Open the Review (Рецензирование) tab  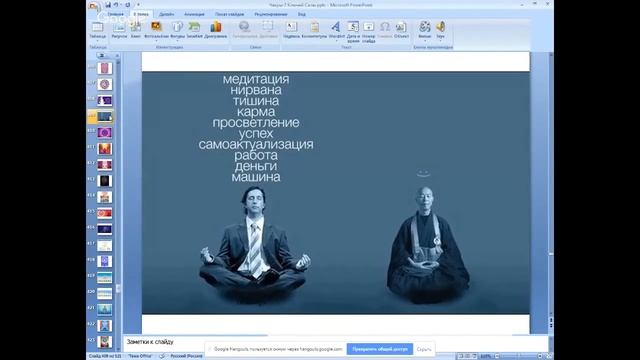[x=271, y=14]
